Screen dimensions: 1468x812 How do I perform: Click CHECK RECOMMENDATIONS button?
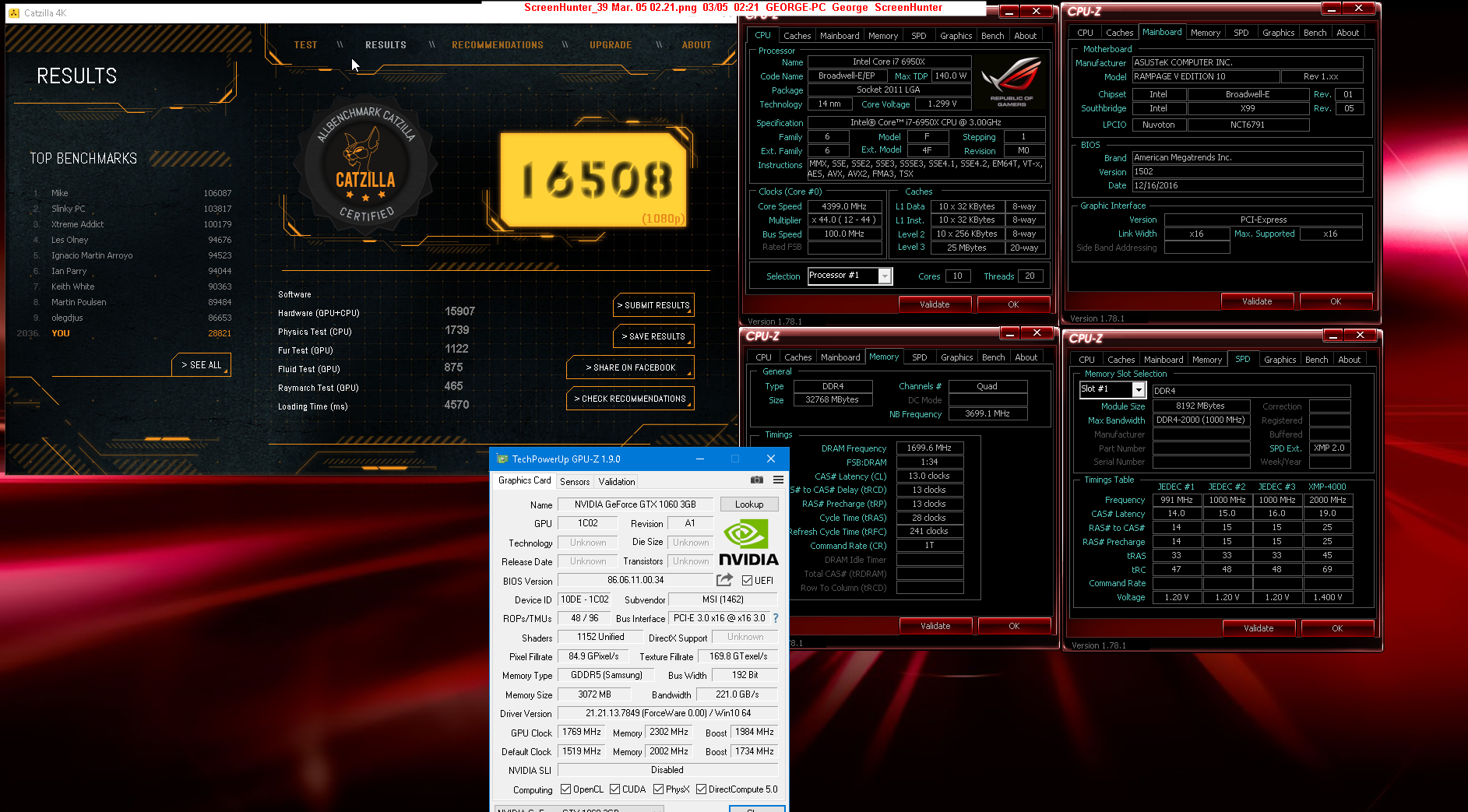[x=630, y=399]
